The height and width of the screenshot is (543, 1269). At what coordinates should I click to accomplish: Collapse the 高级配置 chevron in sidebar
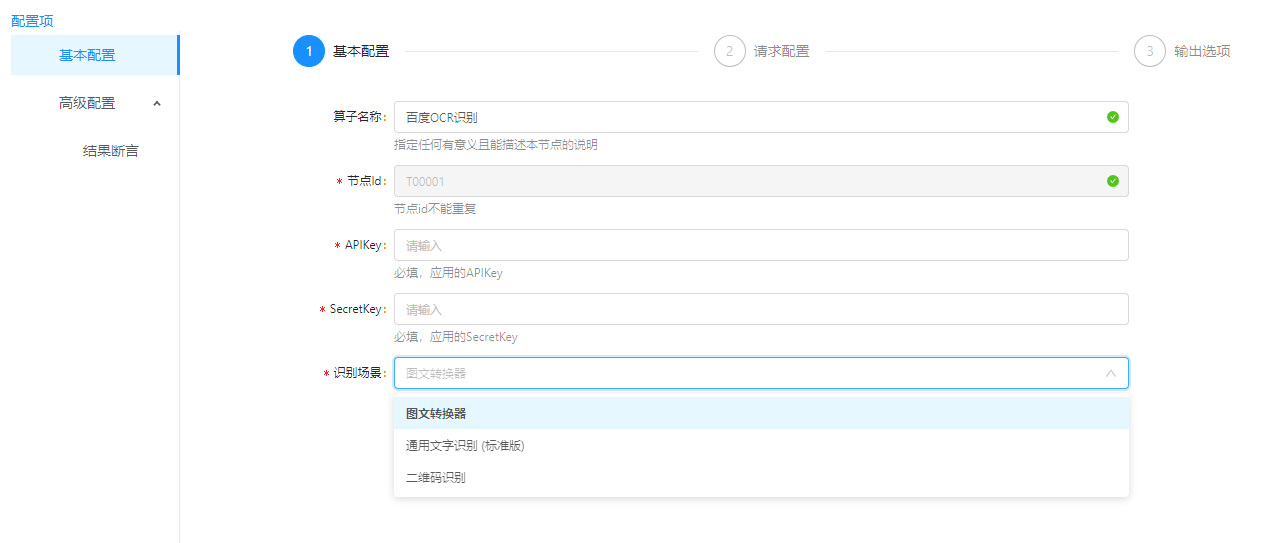(x=157, y=103)
